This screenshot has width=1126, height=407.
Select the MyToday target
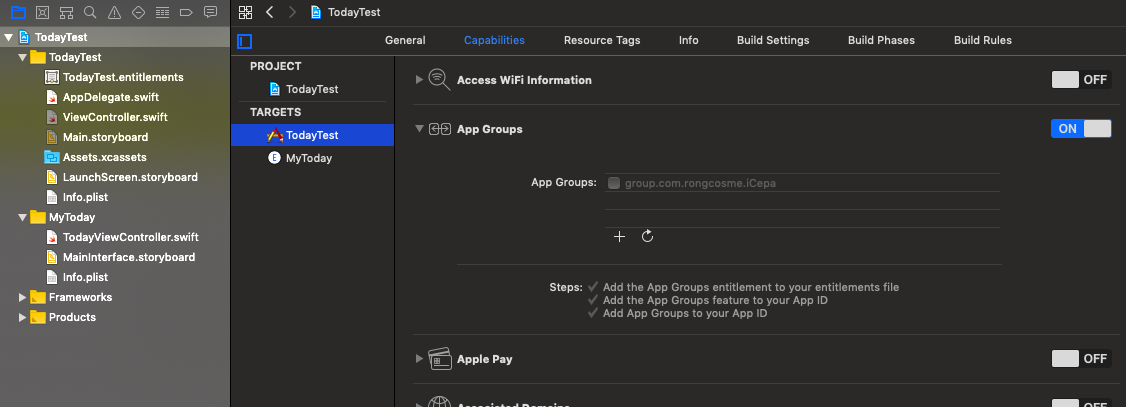[x=308, y=158]
